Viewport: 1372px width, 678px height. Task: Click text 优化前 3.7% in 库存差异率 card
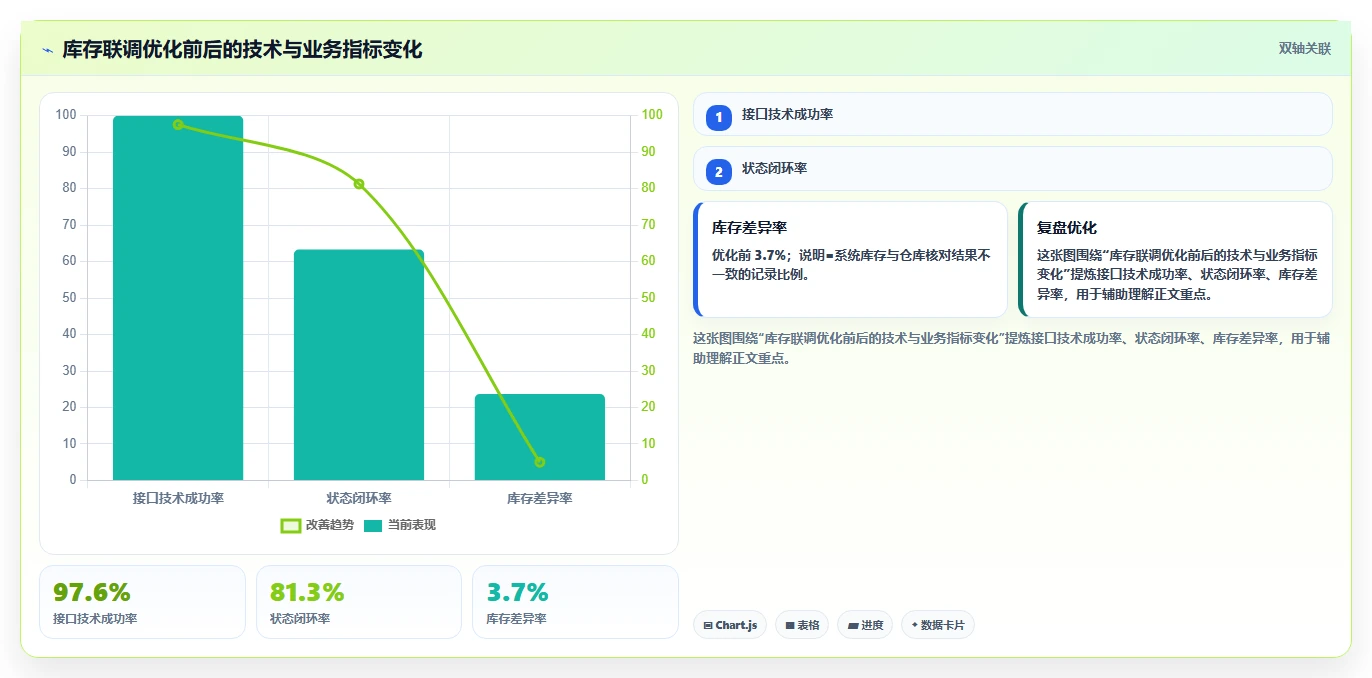pyautogui.click(x=748, y=256)
